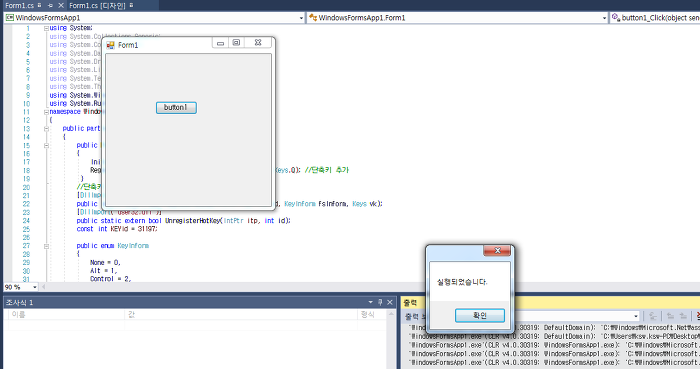
Task: Click the const int KEYid = 31197 line
Action: pyautogui.click(x=117, y=229)
